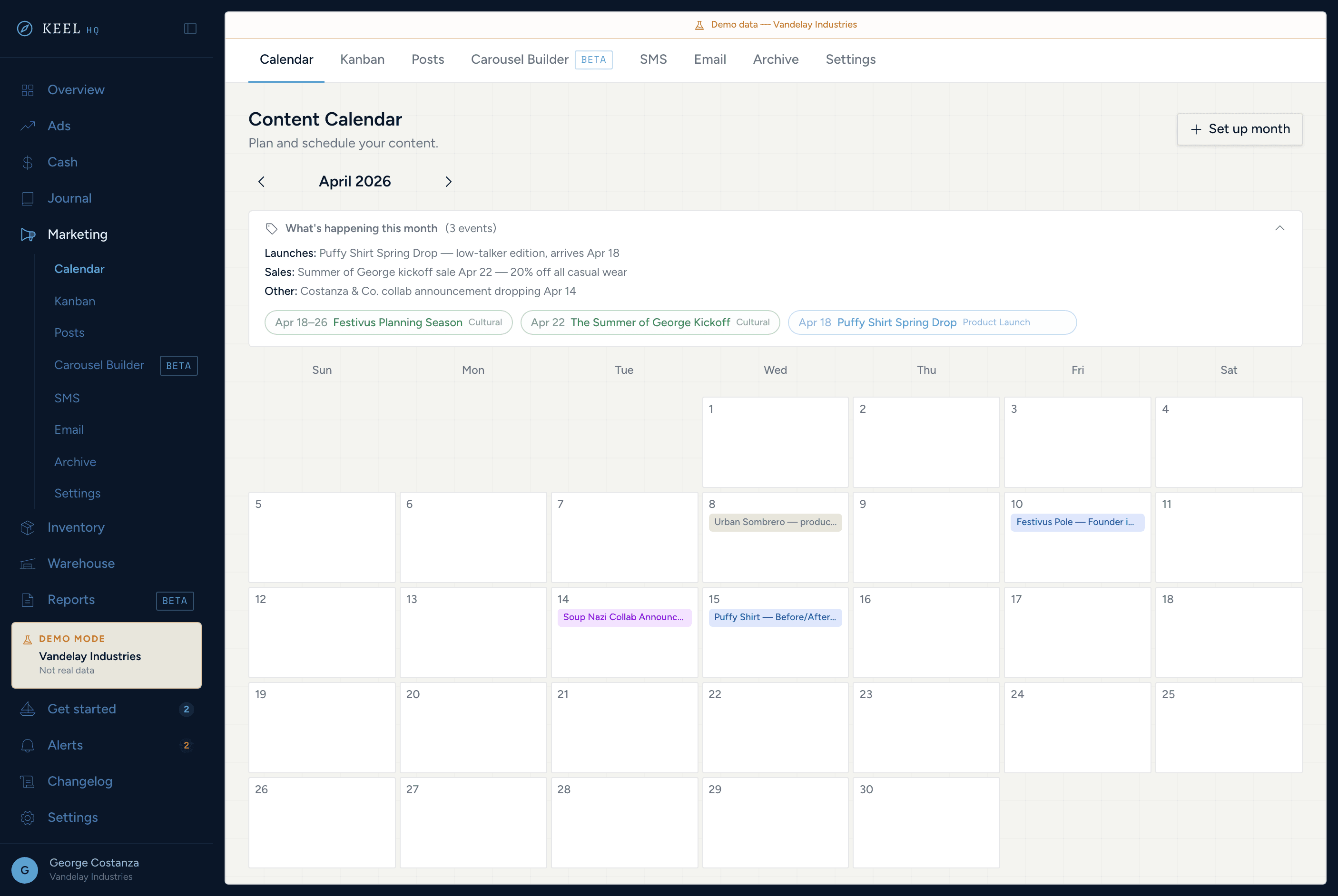
Task: Open Cash via its dollar icon
Action: pyautogui.click(x=28, y=162)
